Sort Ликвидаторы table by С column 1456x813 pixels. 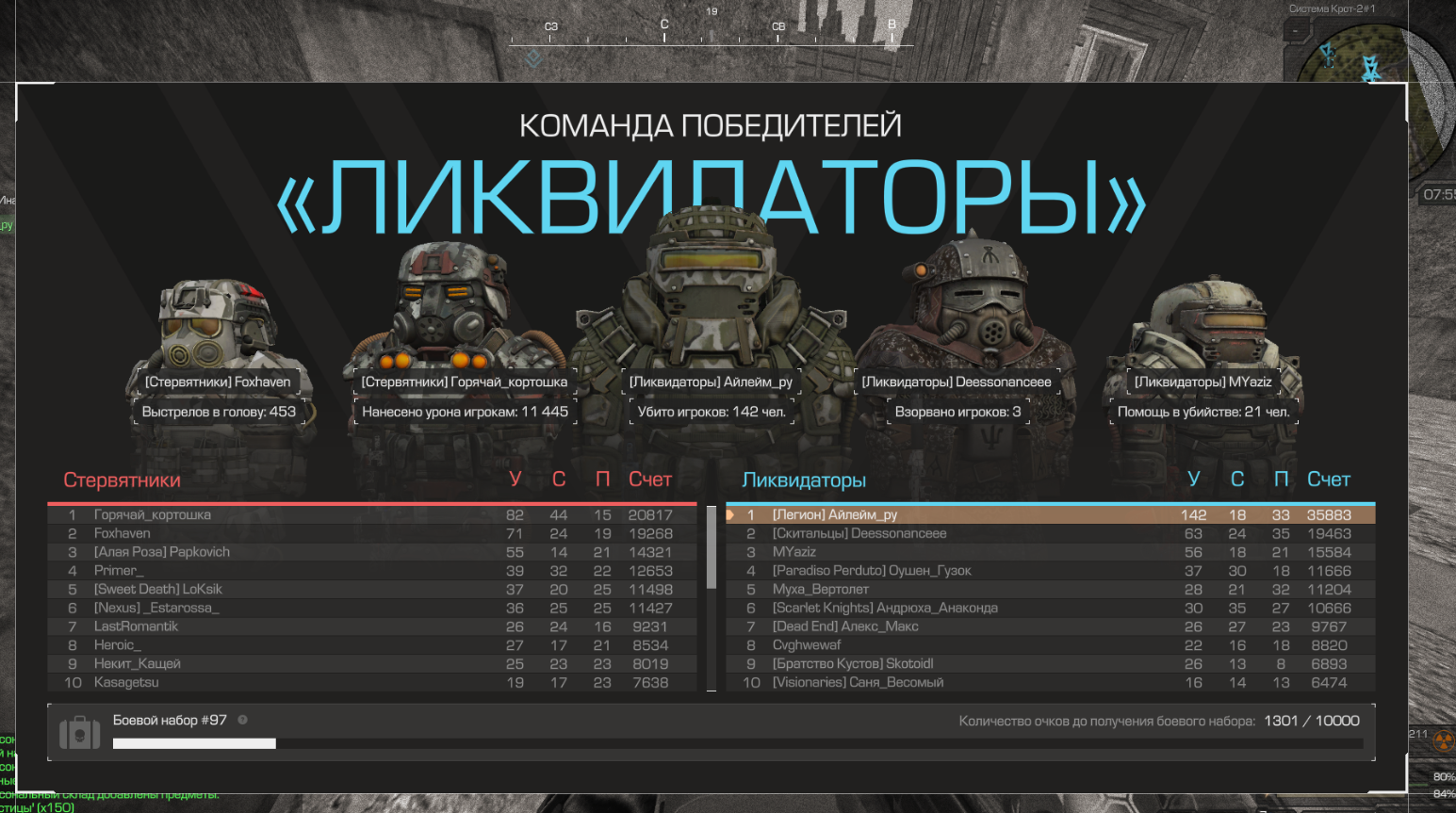pyautogui.click(x=1237, y=480)
